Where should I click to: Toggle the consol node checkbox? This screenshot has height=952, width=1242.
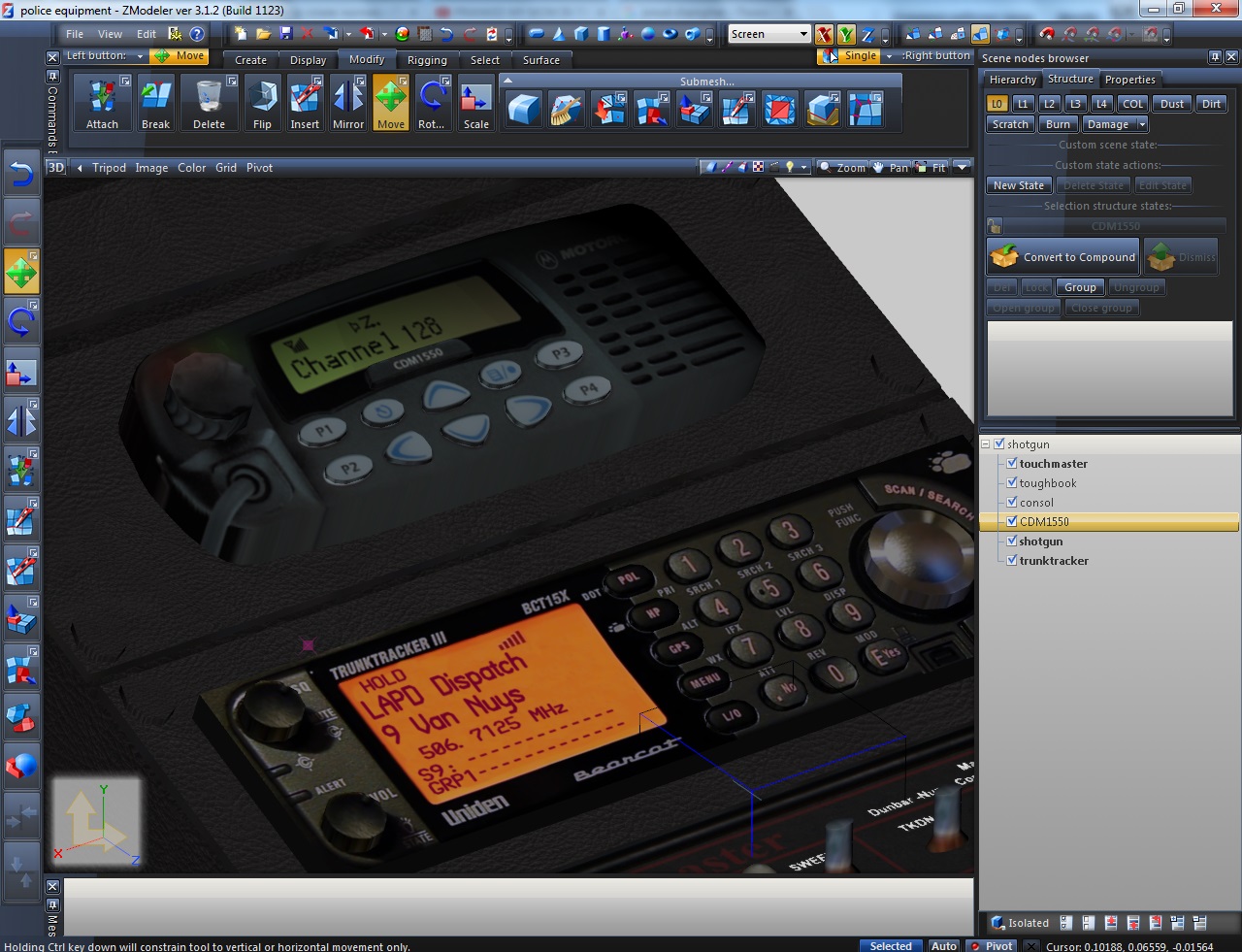pyautogui.click(x=1012, y=502)
